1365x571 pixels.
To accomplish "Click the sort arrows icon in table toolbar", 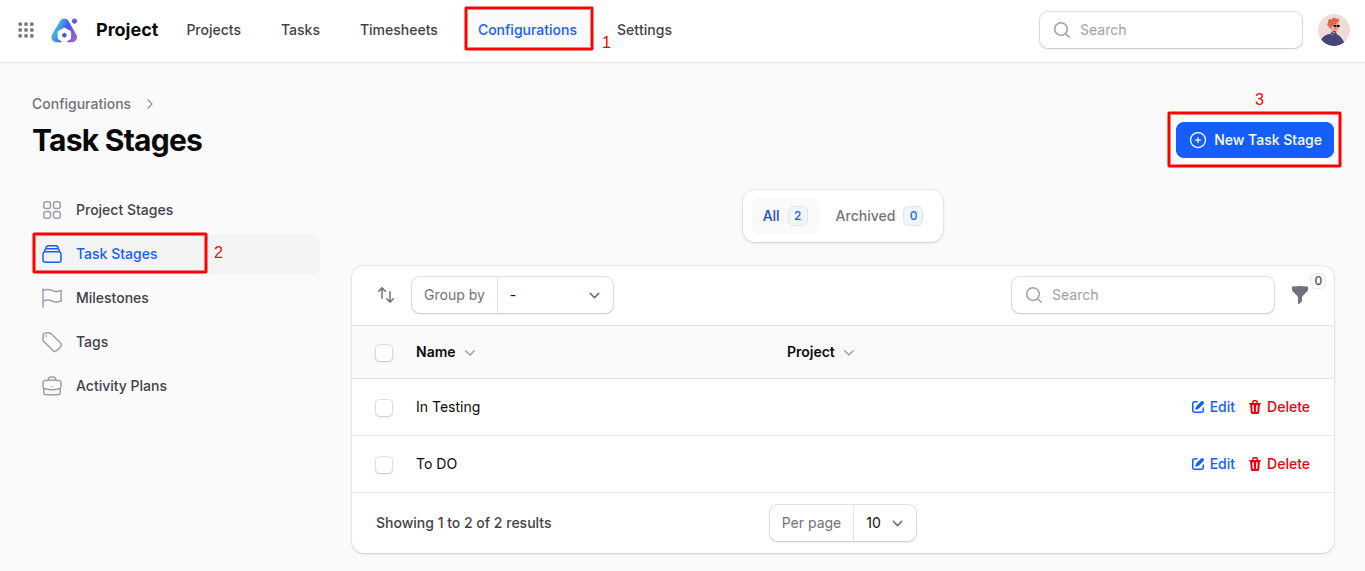I will coord(386,295).
